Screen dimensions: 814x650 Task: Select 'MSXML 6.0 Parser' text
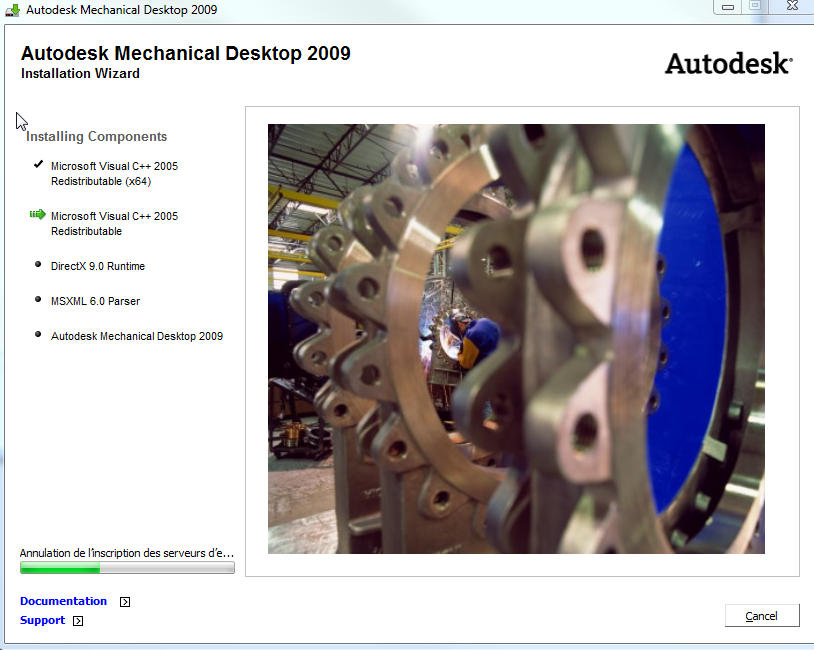click(x=95, y=301)
